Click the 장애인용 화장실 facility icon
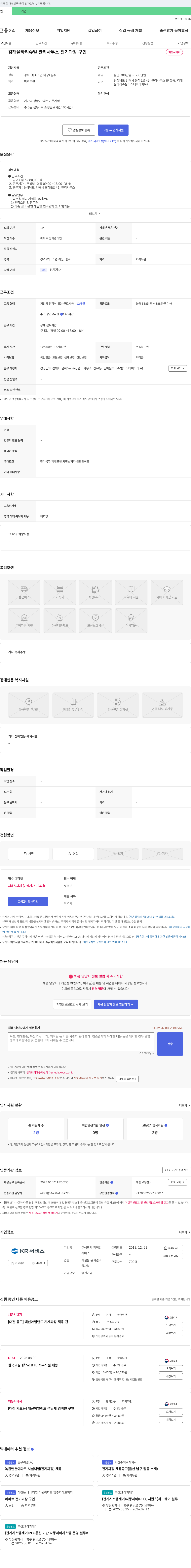This screenshot has width=191, height=1568. (x=118, y=705)
